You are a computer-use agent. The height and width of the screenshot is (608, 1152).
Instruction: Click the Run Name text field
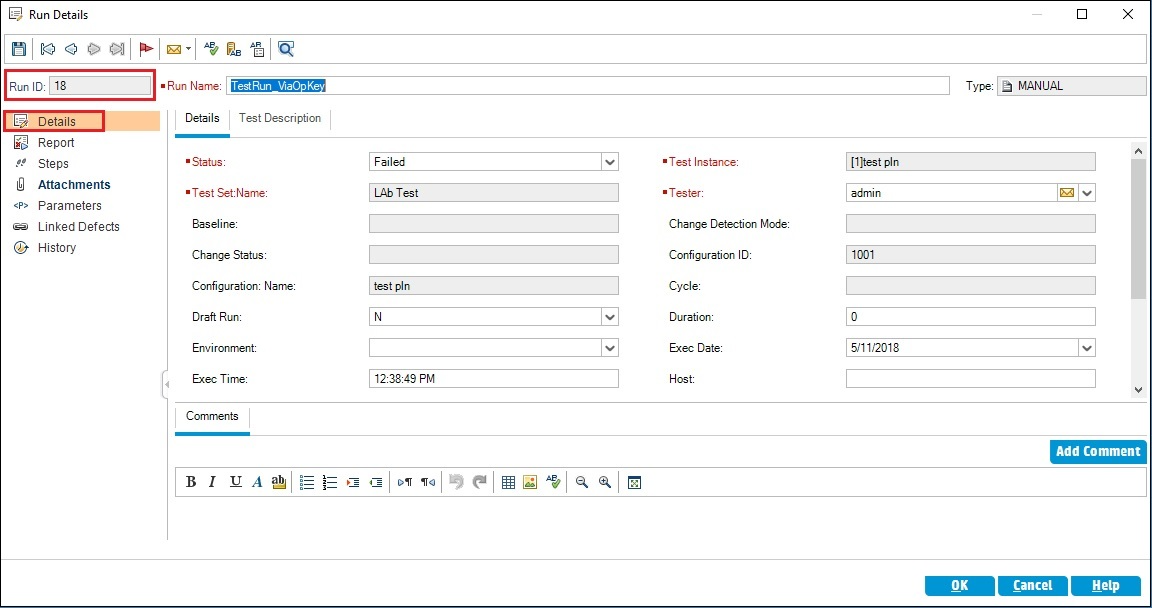point(588,86)
